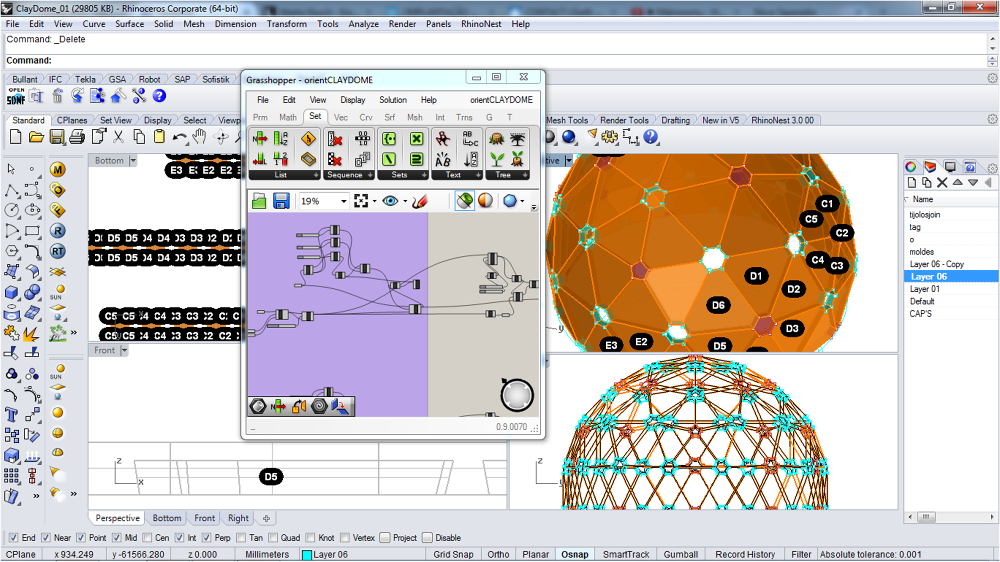The image size is (1000, 562).
Task: Click the Pan hand tool icon
Action: click(x=200, y=137)
